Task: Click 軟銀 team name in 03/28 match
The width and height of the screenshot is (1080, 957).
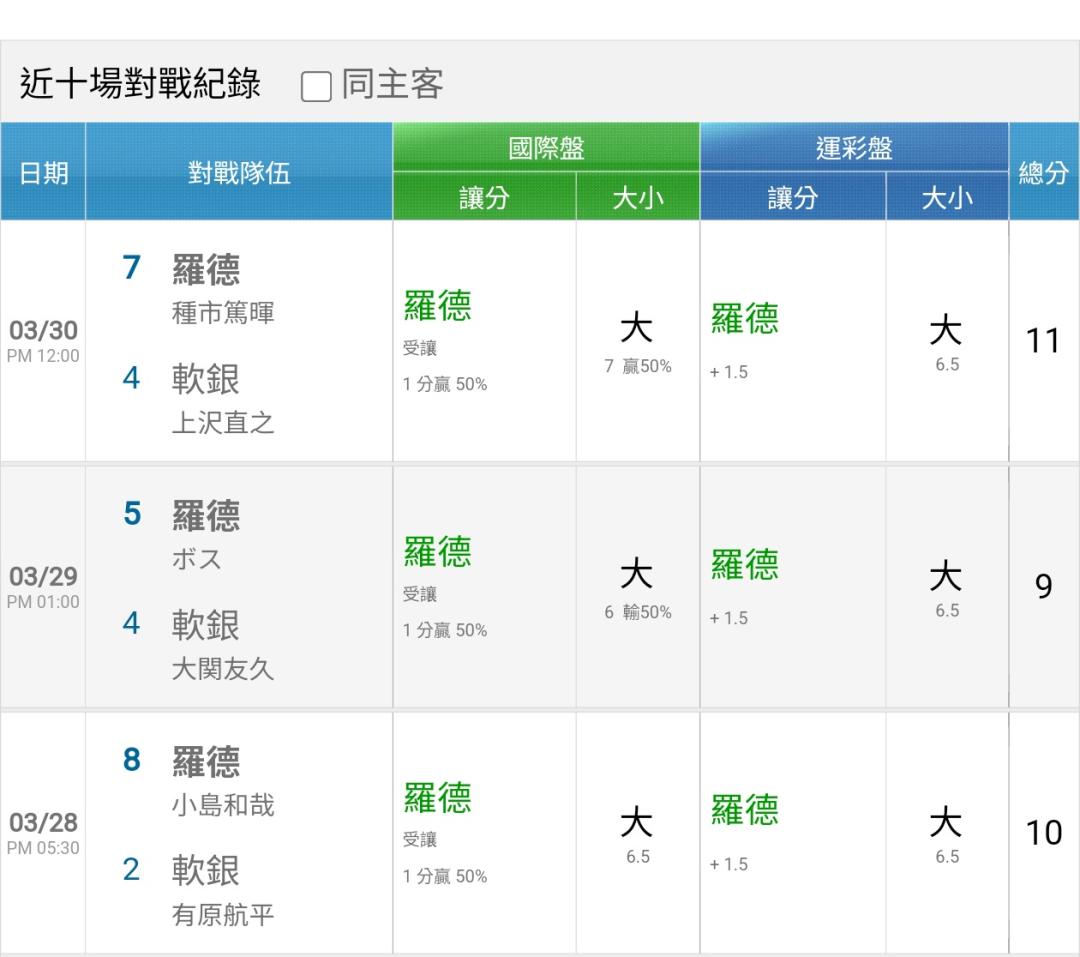Action: pyautogui.click(x=206, y=870)
